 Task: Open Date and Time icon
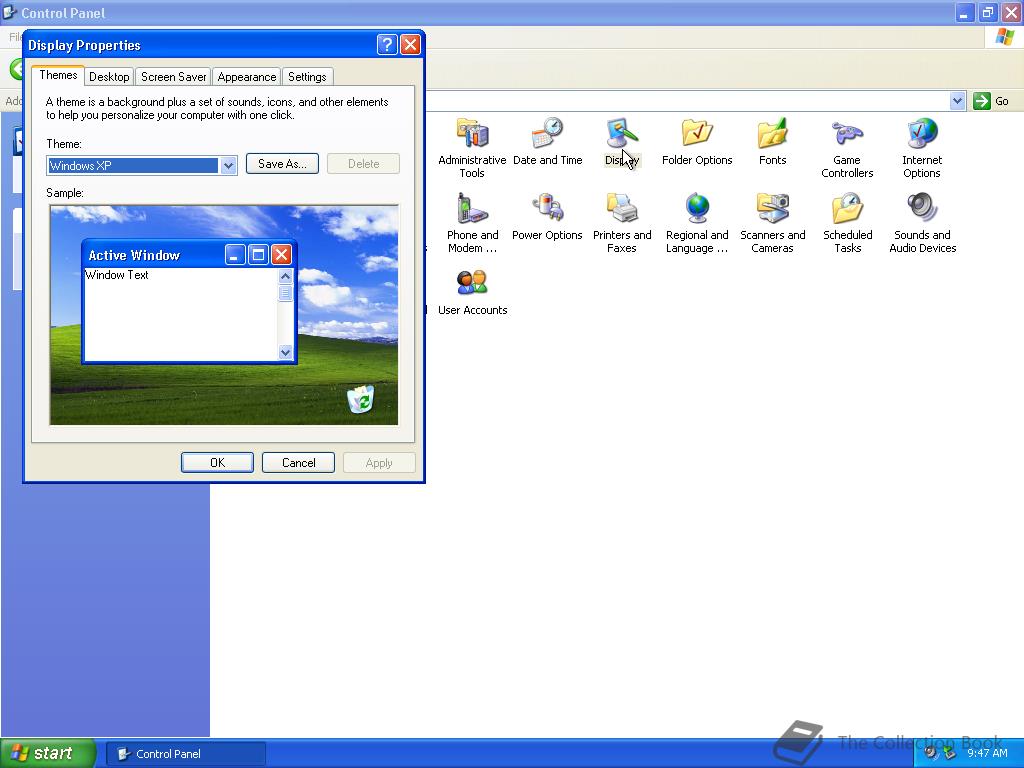tap(547, 133)
